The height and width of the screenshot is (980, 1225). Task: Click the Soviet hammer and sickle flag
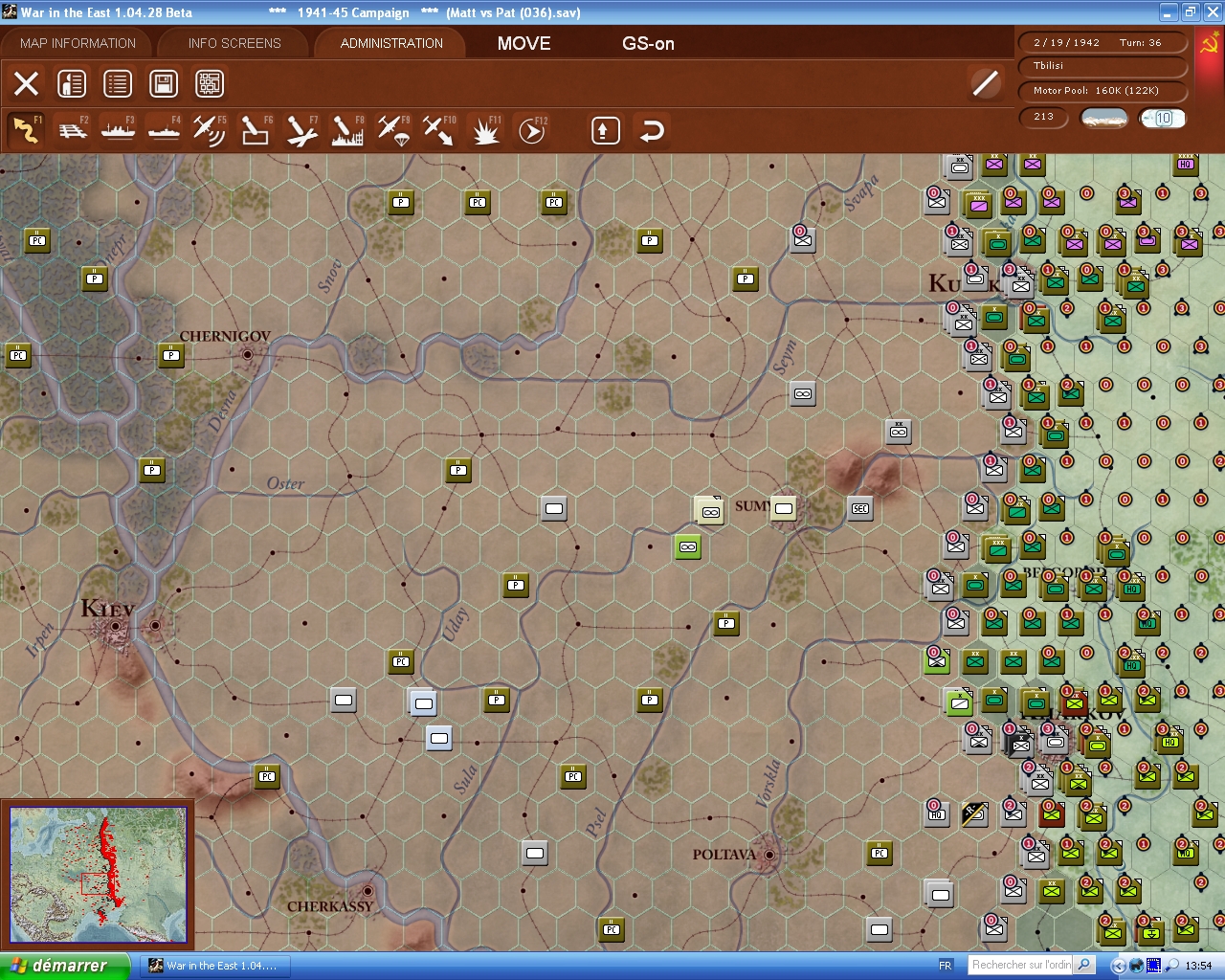(x=1210, y=44)
